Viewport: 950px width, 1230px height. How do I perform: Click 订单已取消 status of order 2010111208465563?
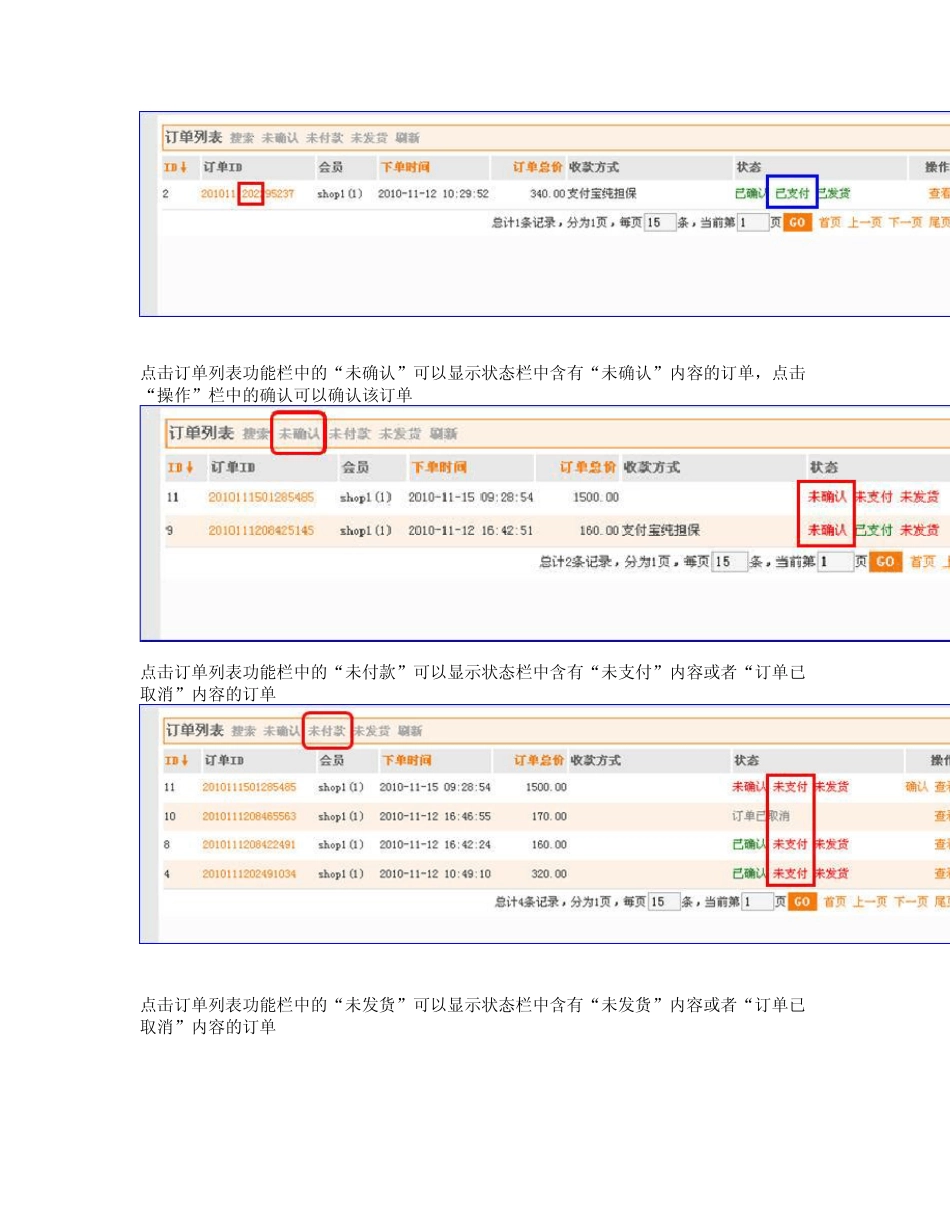(x=761, y=816)
